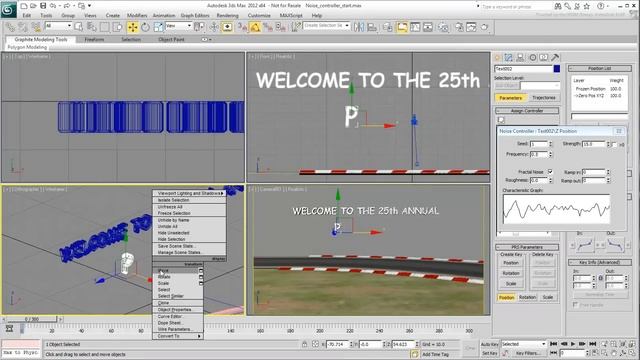Click the Add Time Tag icon
640x360 pixels.
pos(415,354)
